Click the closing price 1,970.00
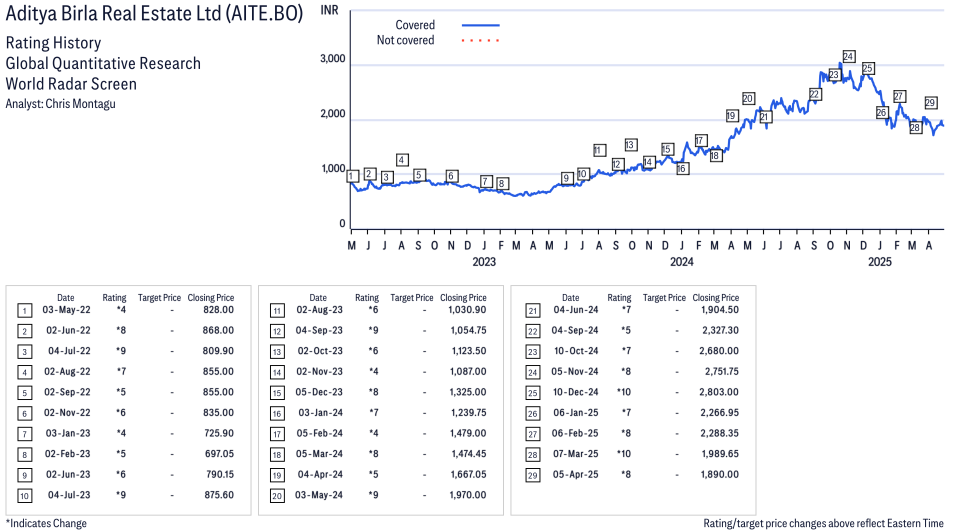The width and height of the screenshot is (955, 530). (468, 495)
